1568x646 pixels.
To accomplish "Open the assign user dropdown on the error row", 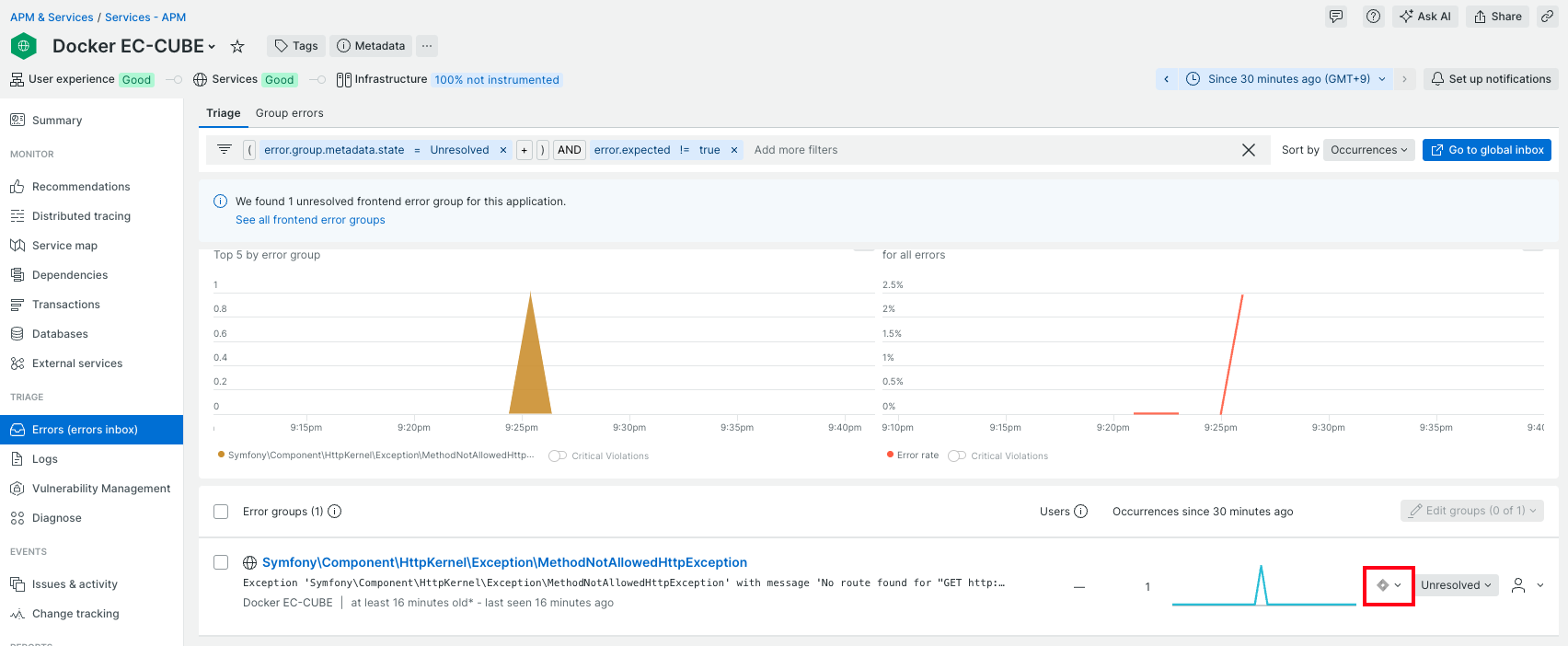I will [1528, 585].
